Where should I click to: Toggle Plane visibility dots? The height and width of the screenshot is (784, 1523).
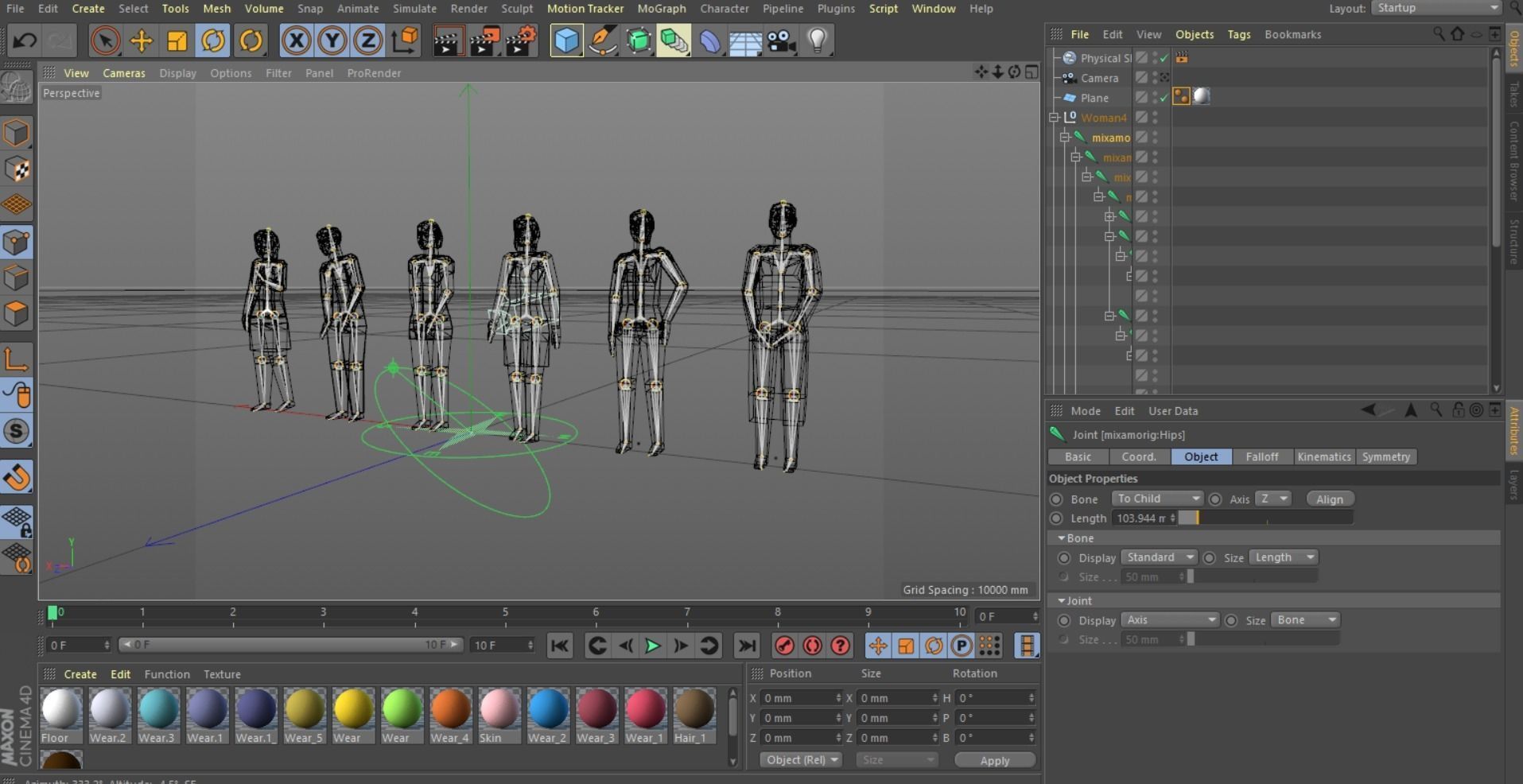pyautogui.click(x=1155, y=97)
